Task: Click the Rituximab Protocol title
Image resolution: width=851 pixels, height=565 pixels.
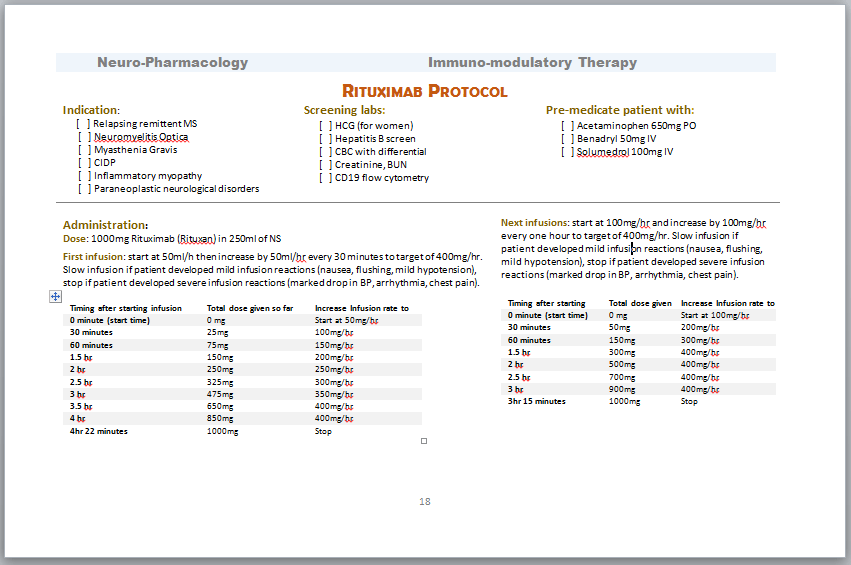Action: click(x=425, y=91)
